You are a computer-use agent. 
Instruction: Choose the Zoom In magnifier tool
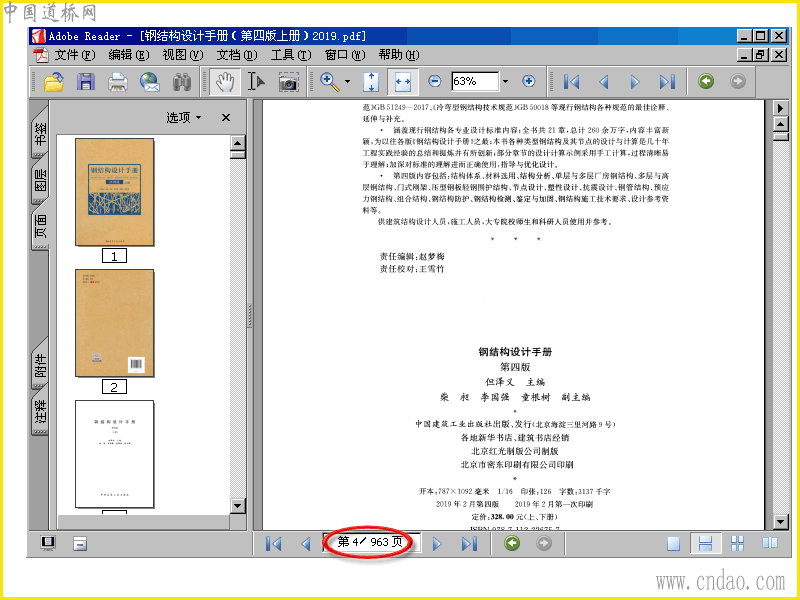coord(330,82)
